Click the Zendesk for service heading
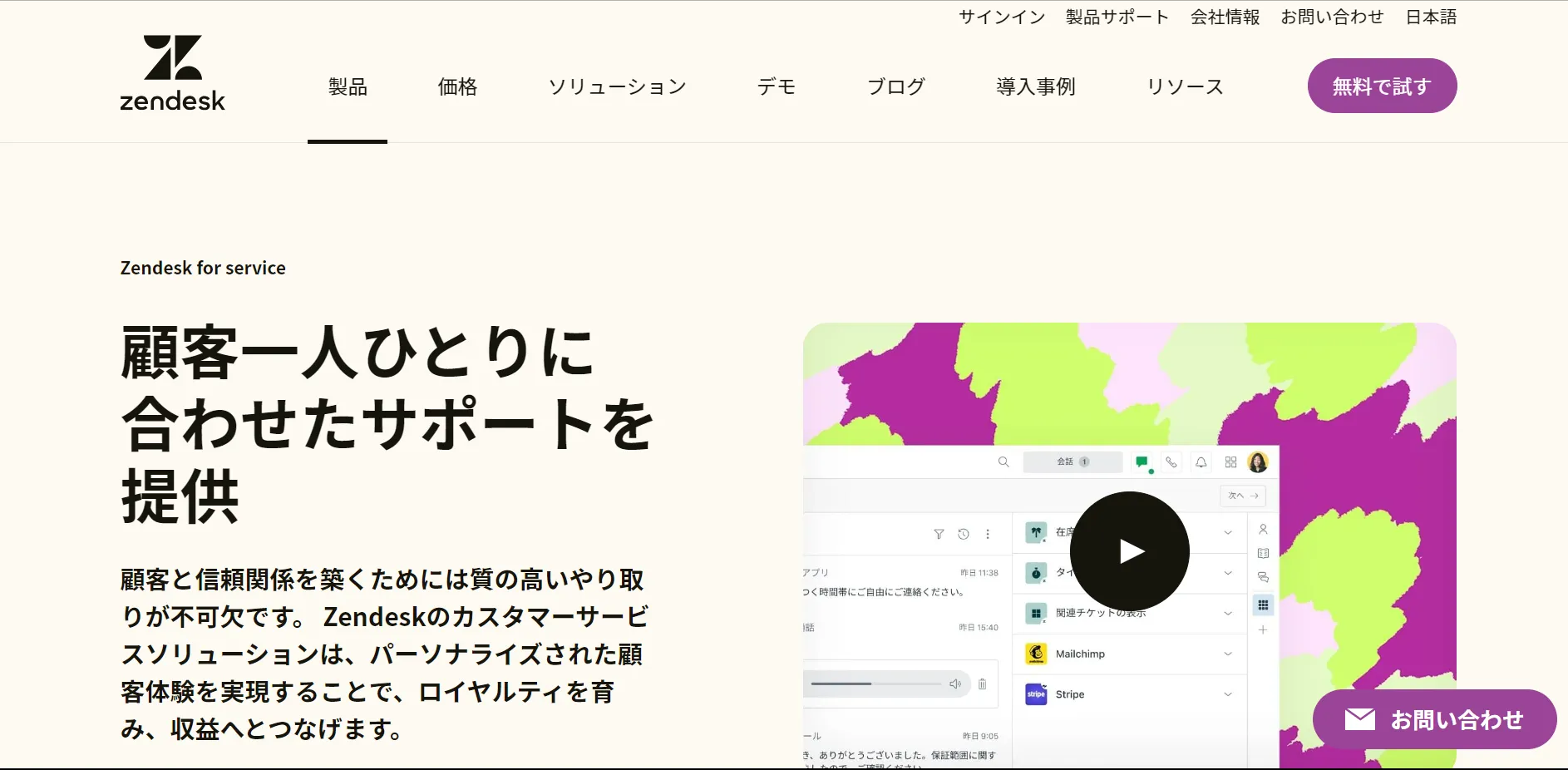 tap(203, 268)
